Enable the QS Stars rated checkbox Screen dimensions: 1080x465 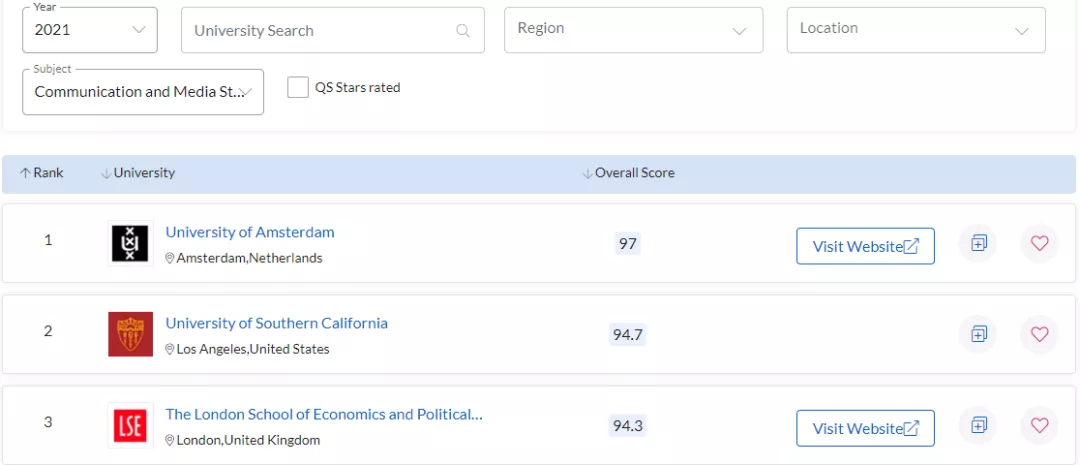(x=298, y=88)
